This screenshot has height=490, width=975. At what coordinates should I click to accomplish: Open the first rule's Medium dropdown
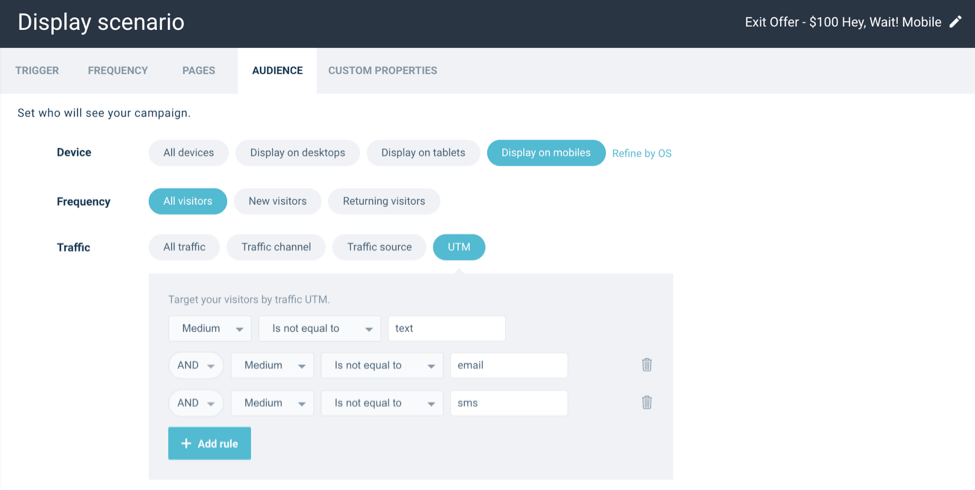click(x=209, y=328)
